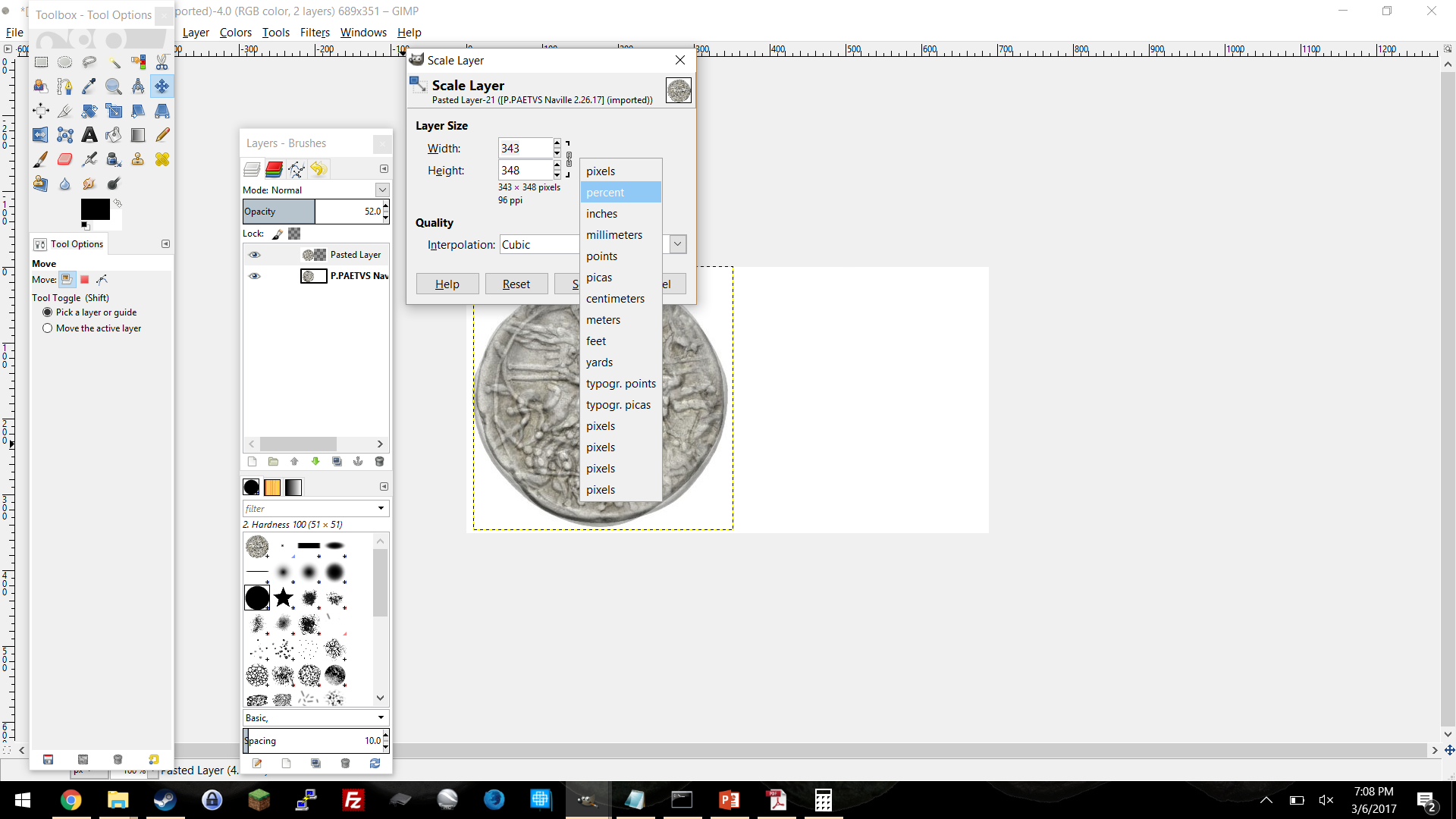The image size is (1456, 819).
Task: Open Tool Options tab configuration menu
Action: click(x=165, y=244)
